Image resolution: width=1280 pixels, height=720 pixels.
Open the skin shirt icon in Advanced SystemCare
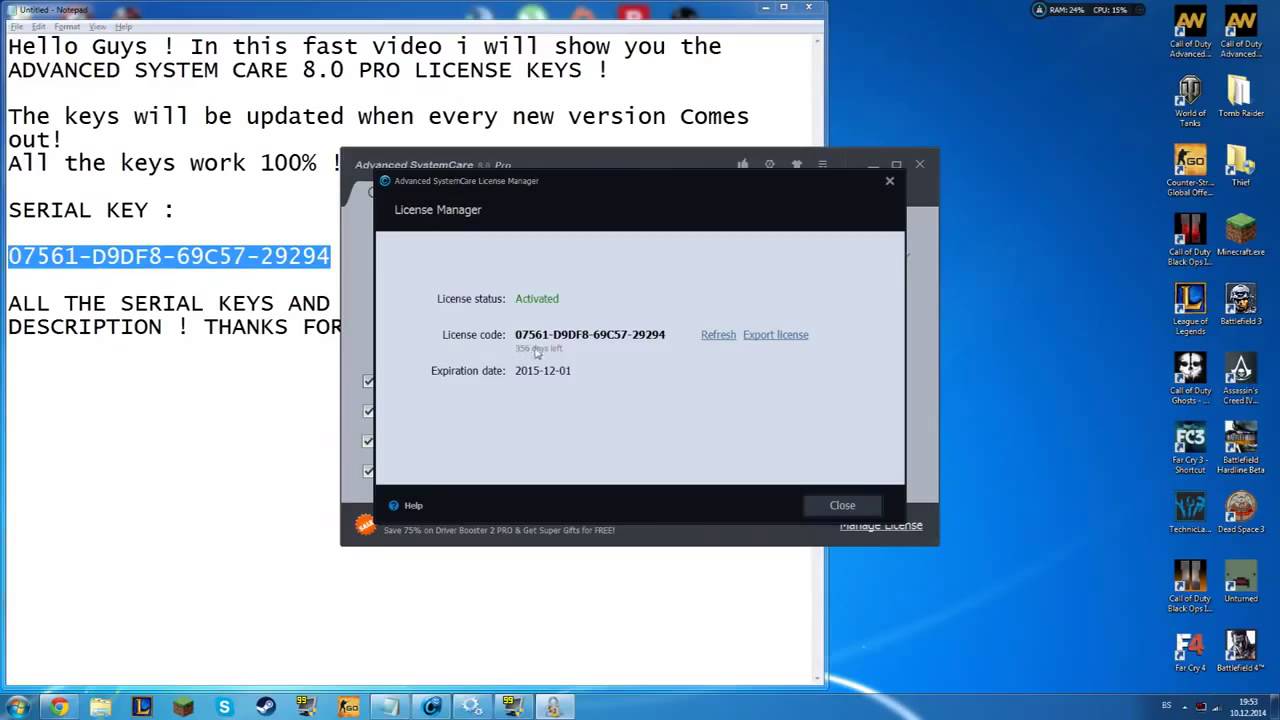click(796, 165)
